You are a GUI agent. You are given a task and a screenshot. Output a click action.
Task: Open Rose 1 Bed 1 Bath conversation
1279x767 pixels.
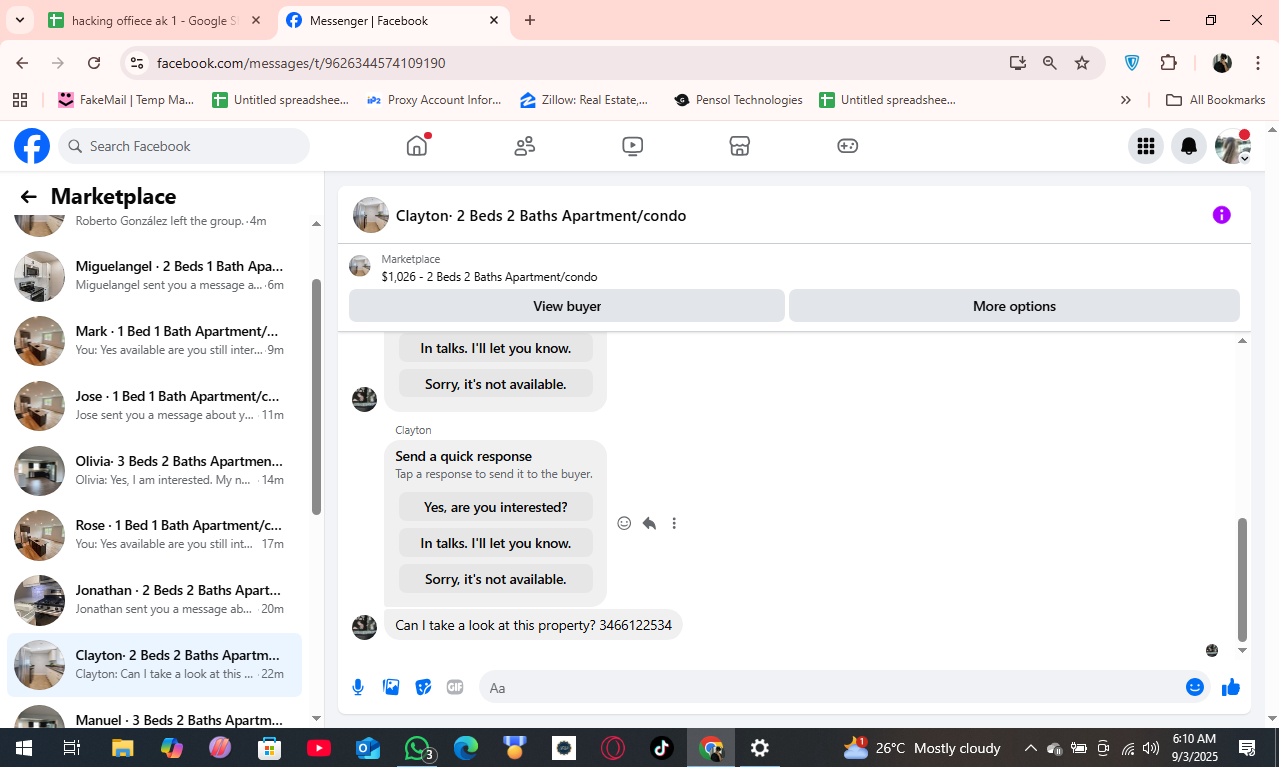(155, 534)
